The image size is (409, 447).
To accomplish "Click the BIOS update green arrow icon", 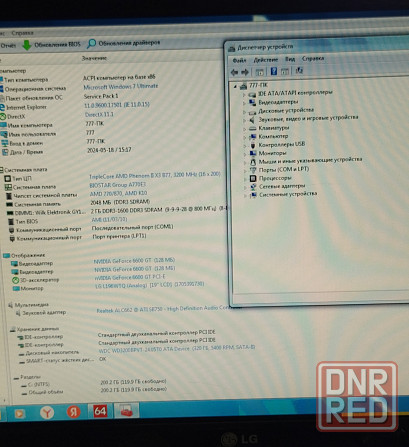I will (x=27, y=45).
